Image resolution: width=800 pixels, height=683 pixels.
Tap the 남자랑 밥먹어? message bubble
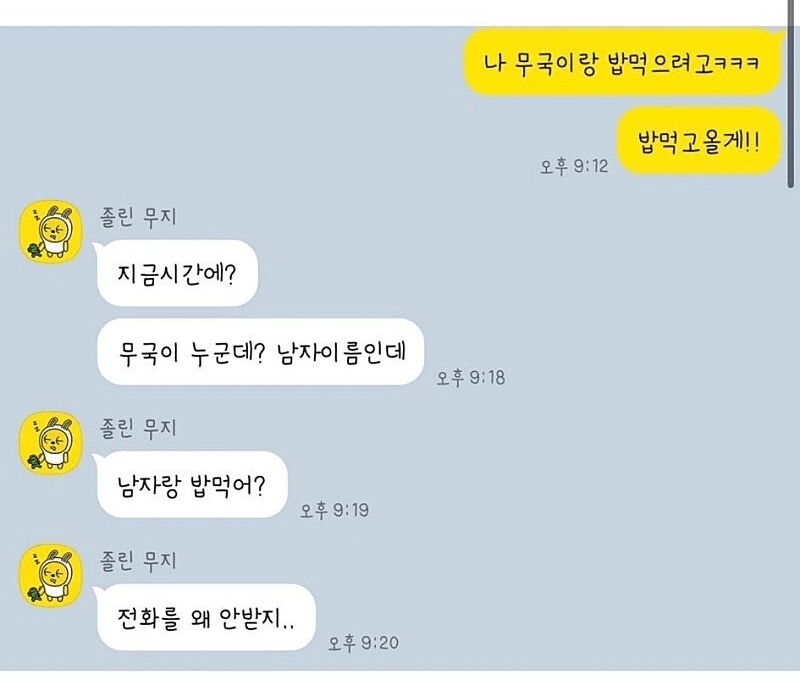point(190,485)
